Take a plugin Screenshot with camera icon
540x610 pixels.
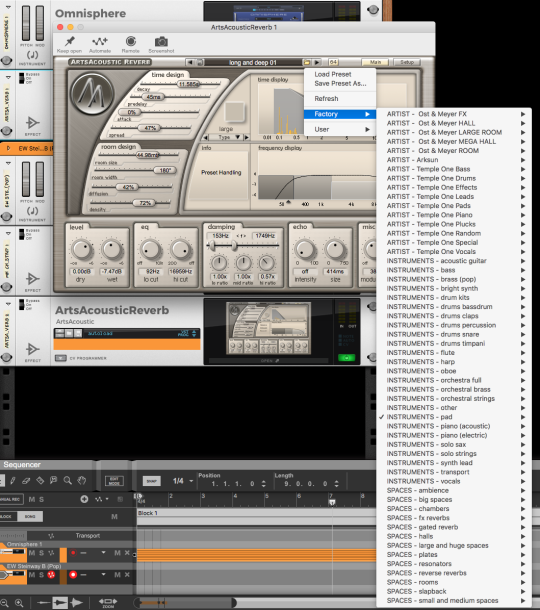(x=161, y=41)
